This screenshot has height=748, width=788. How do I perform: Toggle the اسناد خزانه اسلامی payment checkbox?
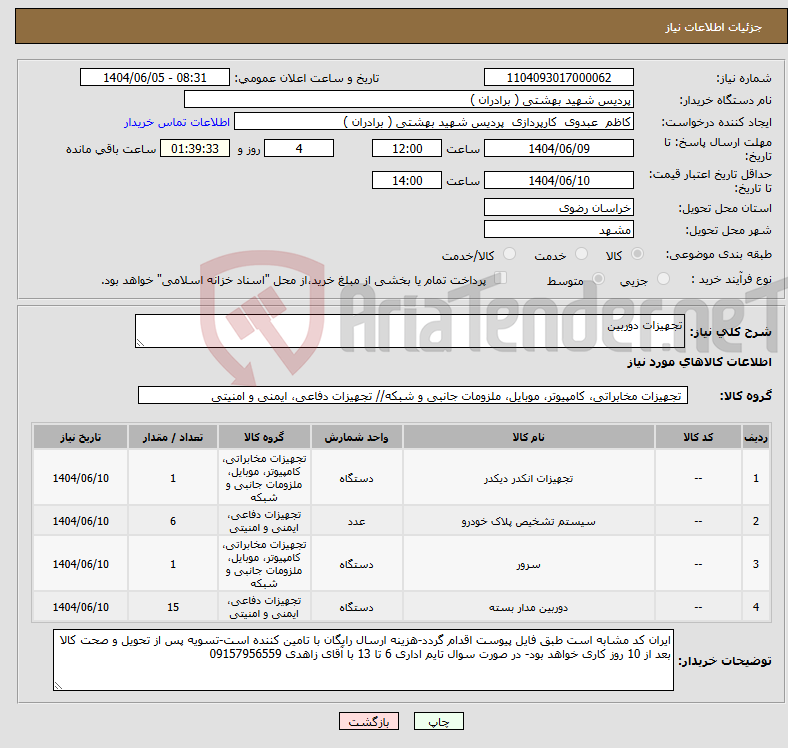(x=501, y=278)
